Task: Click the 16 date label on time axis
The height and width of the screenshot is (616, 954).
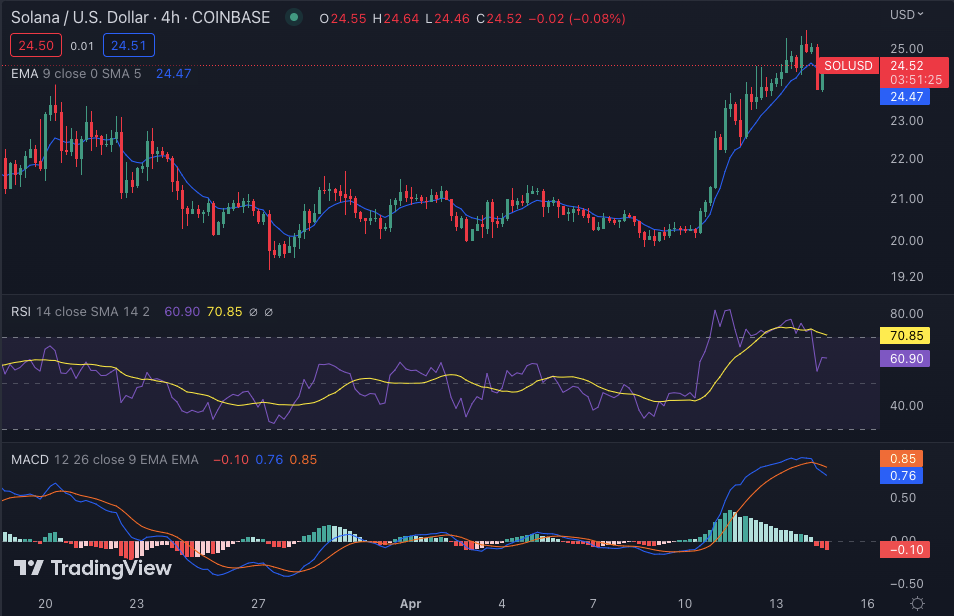Action: coord(867,604)
